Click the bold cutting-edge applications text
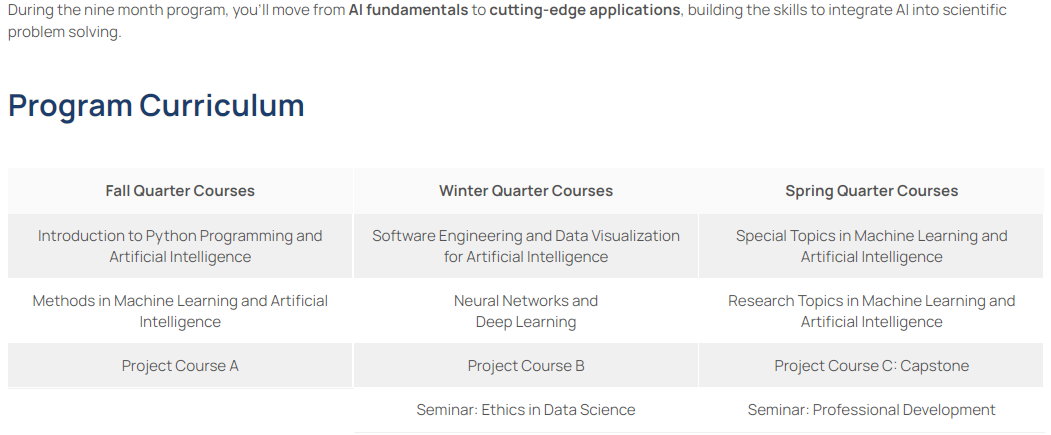This screenshot has height=435, width=1051. coord(585,10)
